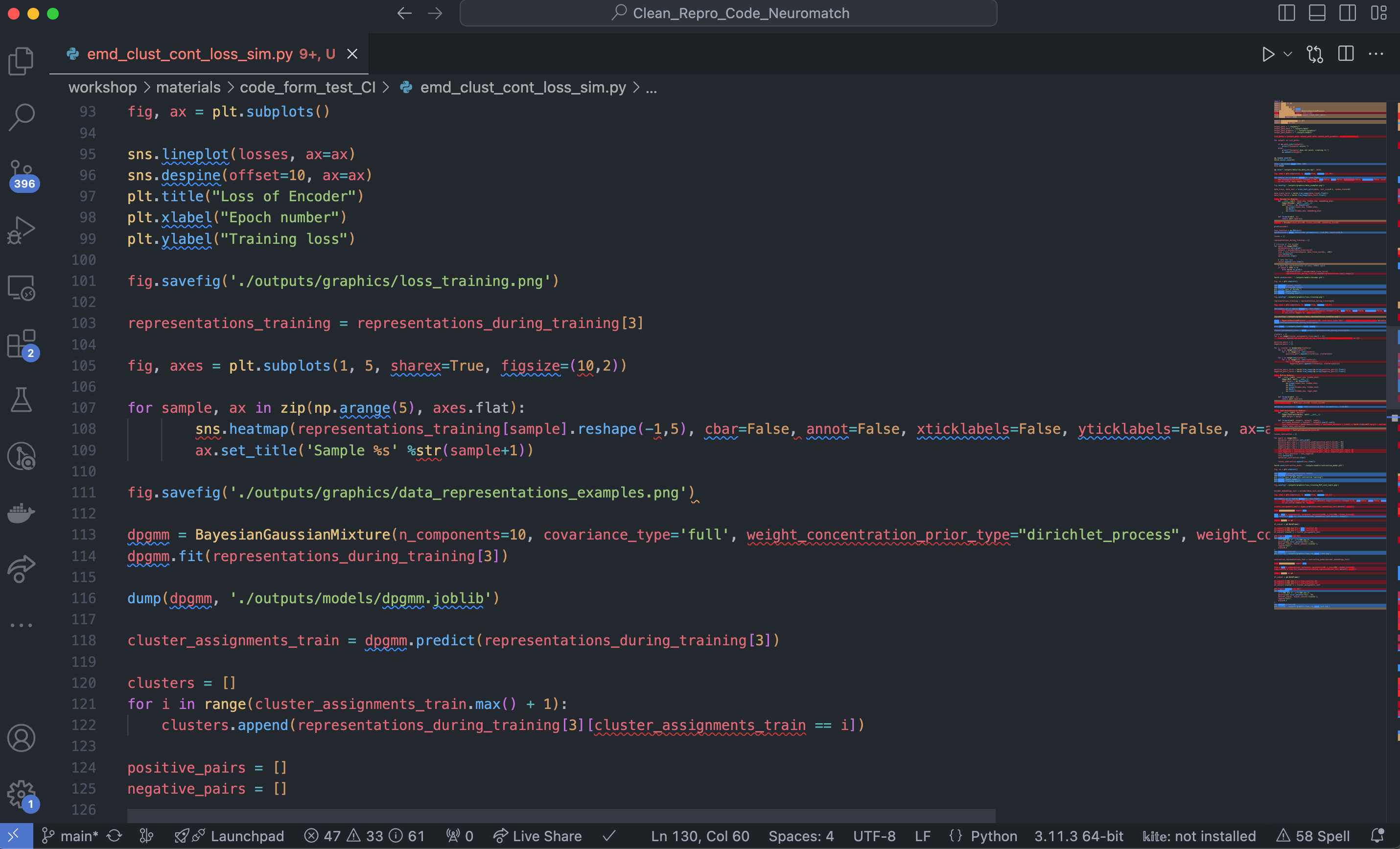Click the horizontal scrollbar below the editor

561,816
